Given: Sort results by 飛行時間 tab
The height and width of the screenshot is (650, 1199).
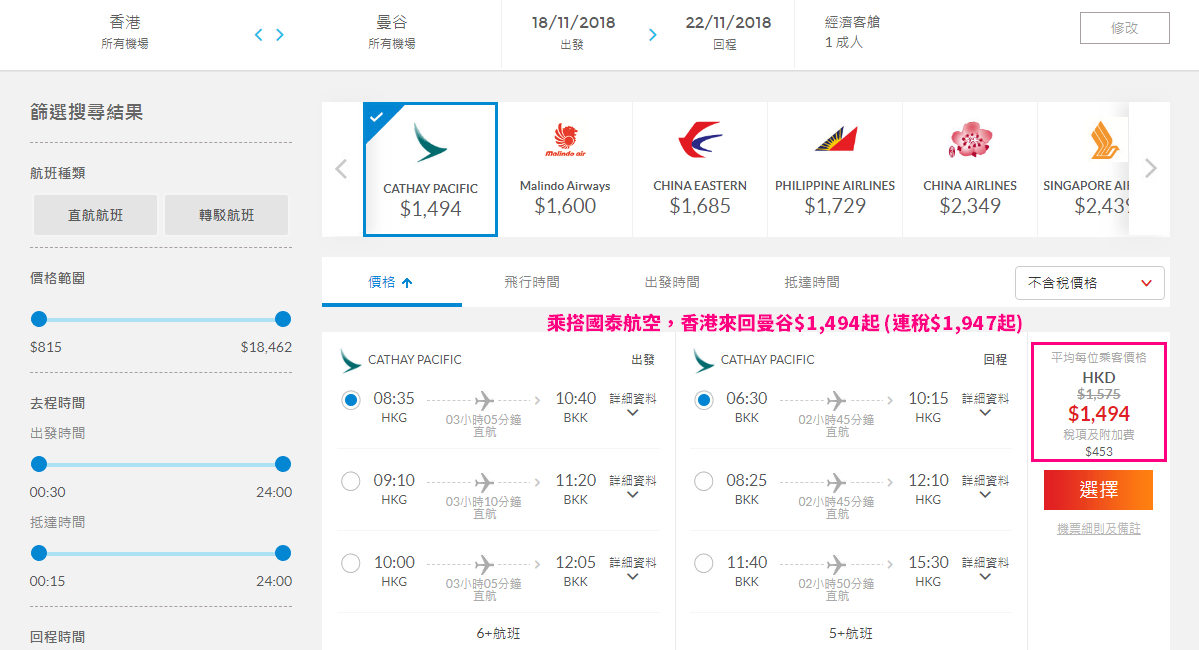Looking at the screenshot, I should point(531,282).
